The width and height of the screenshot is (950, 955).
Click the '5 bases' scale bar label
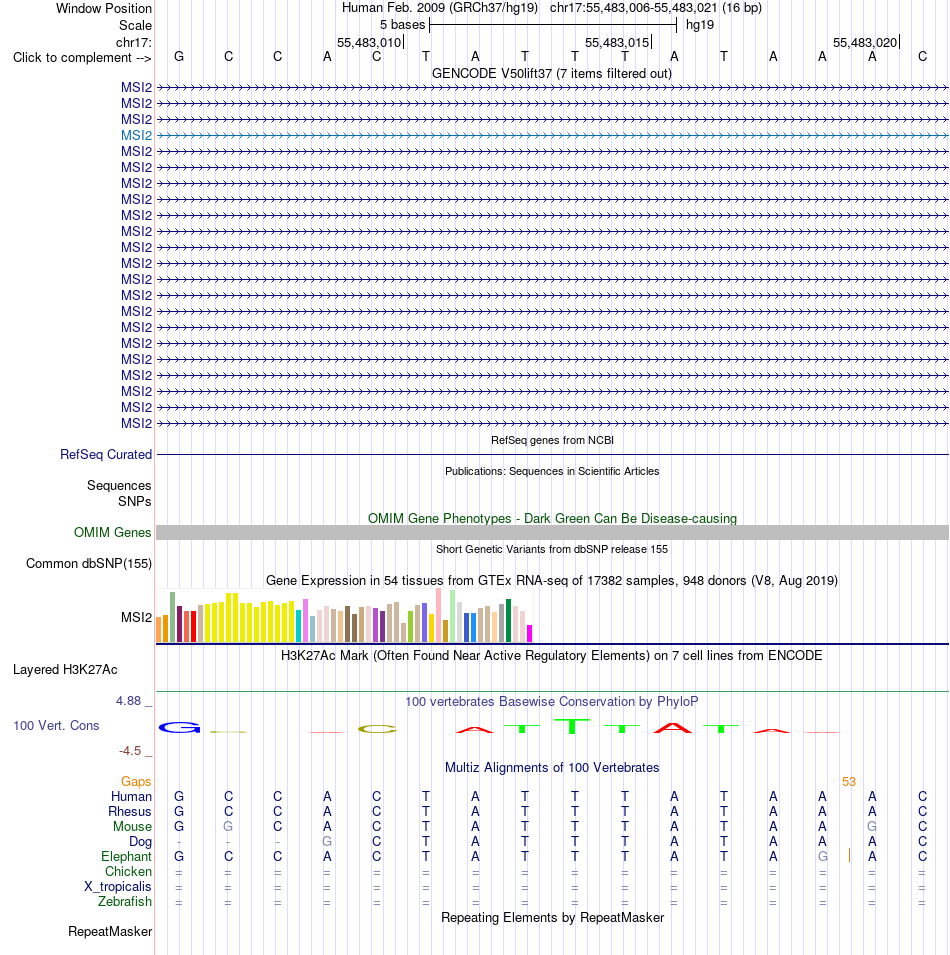point(402,25)
